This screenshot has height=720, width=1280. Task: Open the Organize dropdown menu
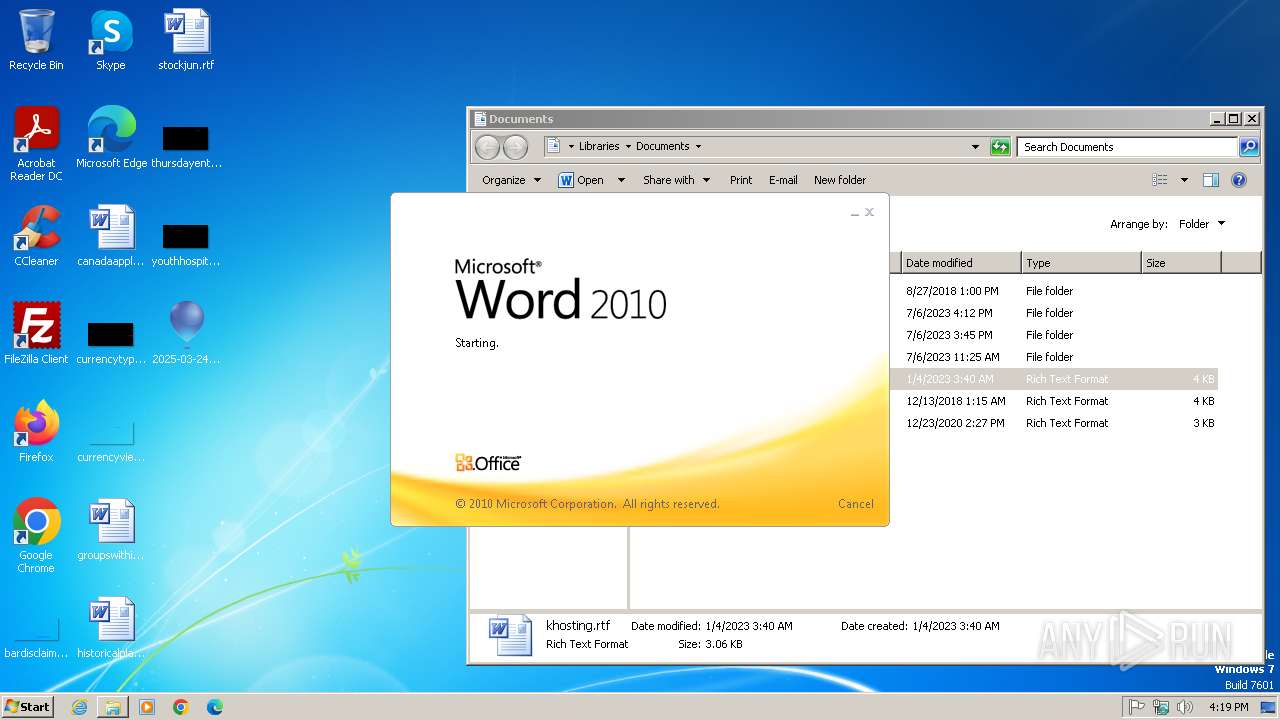pos(511,180)
